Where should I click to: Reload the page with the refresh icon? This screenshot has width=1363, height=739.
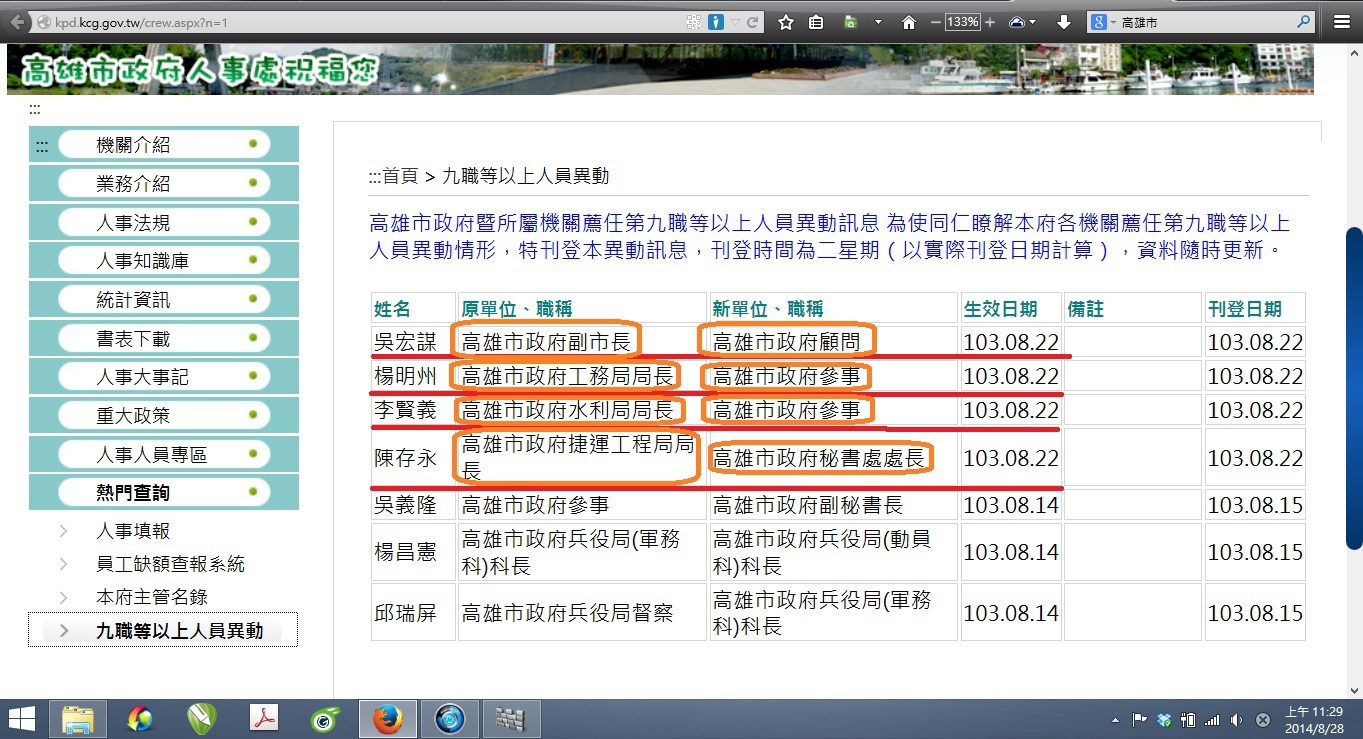point(753,22)
